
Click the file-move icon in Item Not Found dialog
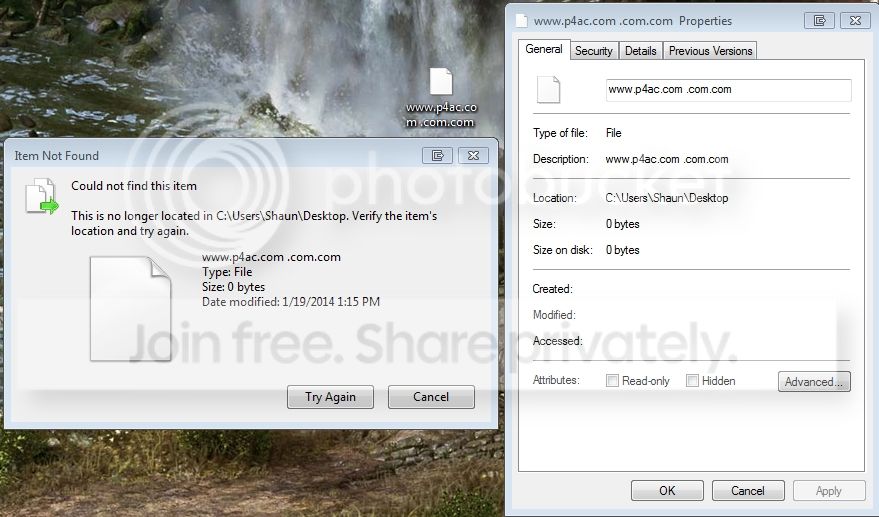pyautogui.click(x=42, y=196)
